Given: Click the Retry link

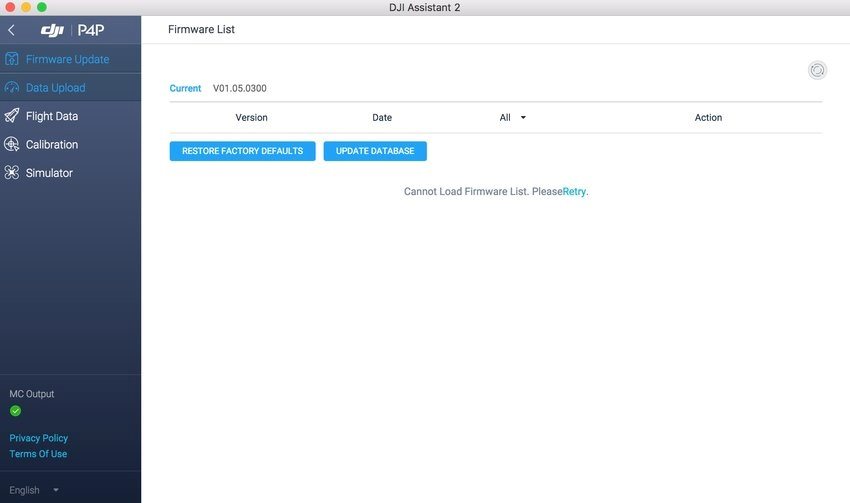Looking at the screenshot, I should tap(574, 192).
